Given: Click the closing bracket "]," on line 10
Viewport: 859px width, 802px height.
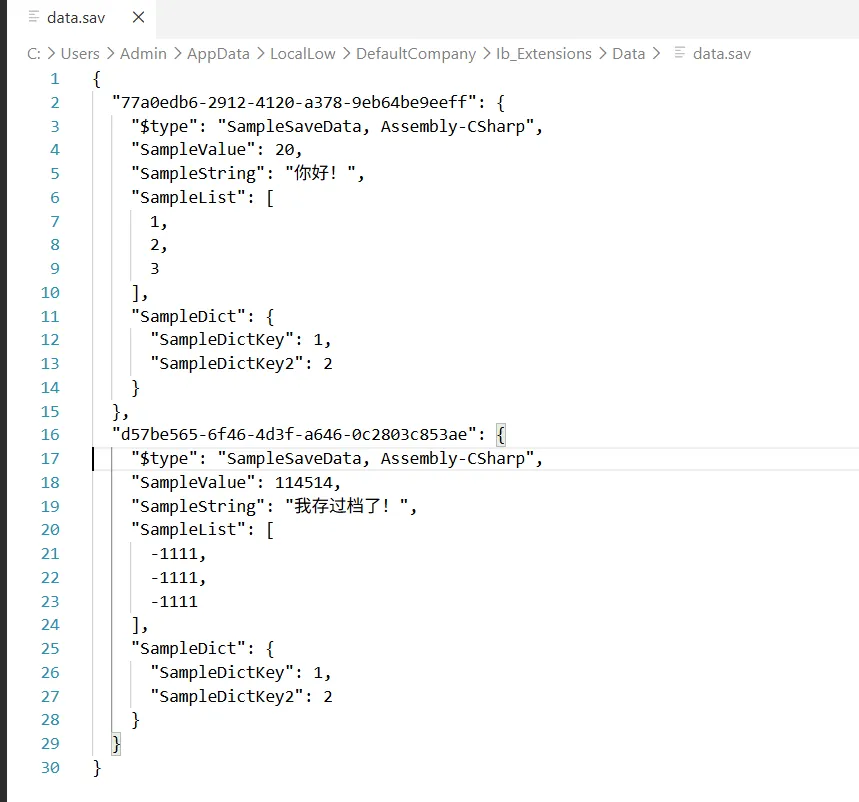Looking at the screenshot, I should (140, 293).
